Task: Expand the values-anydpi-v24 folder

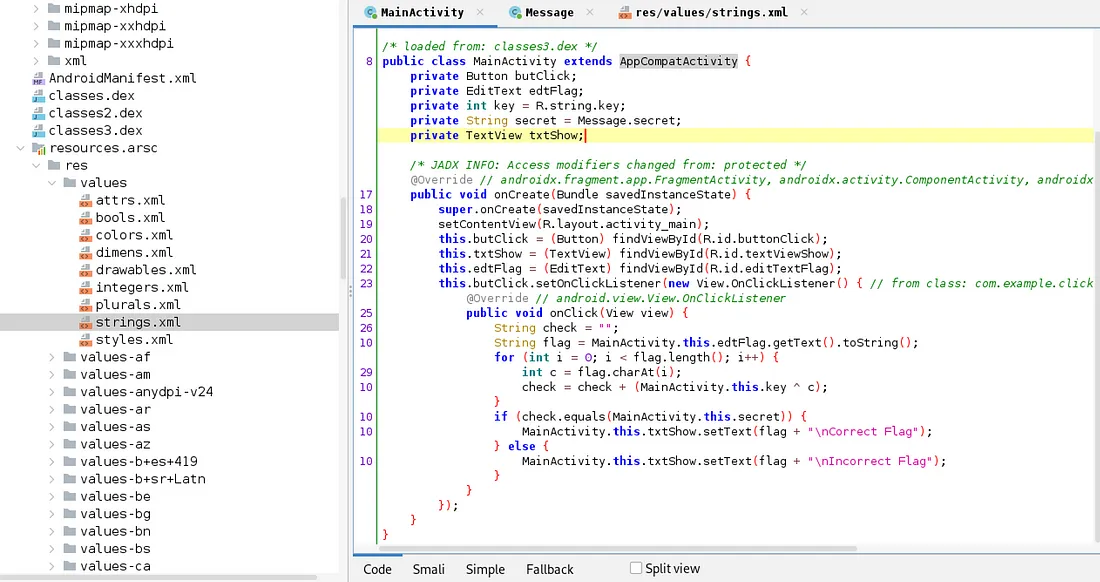Action: [x=51, y=392]
